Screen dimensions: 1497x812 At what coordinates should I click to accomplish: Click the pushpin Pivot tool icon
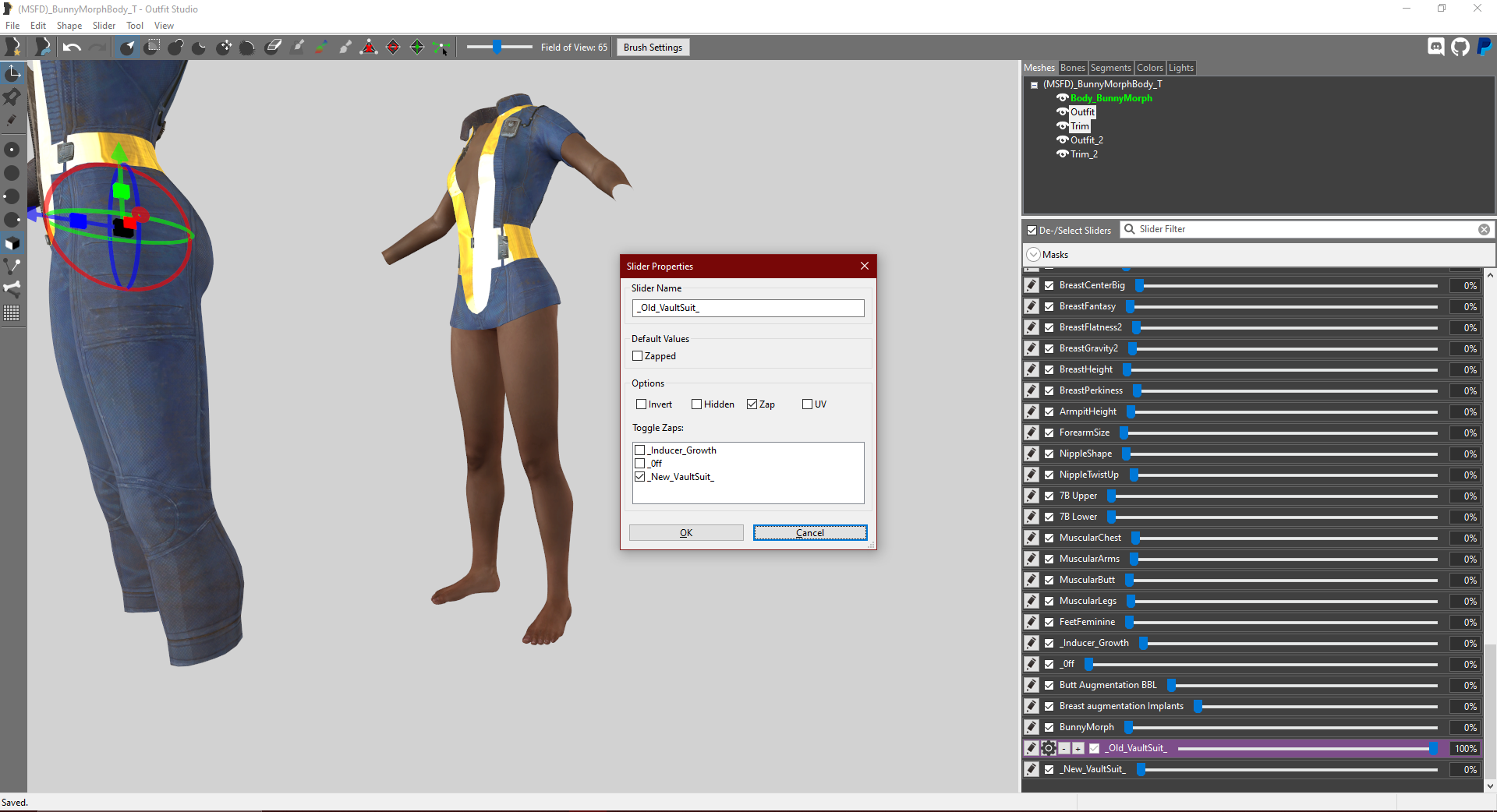(x=12, y=97)
